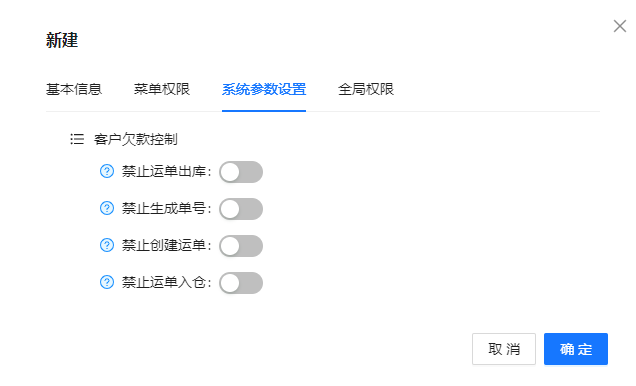Close the 新建 dialog with X icon

(x=619, y=26)
